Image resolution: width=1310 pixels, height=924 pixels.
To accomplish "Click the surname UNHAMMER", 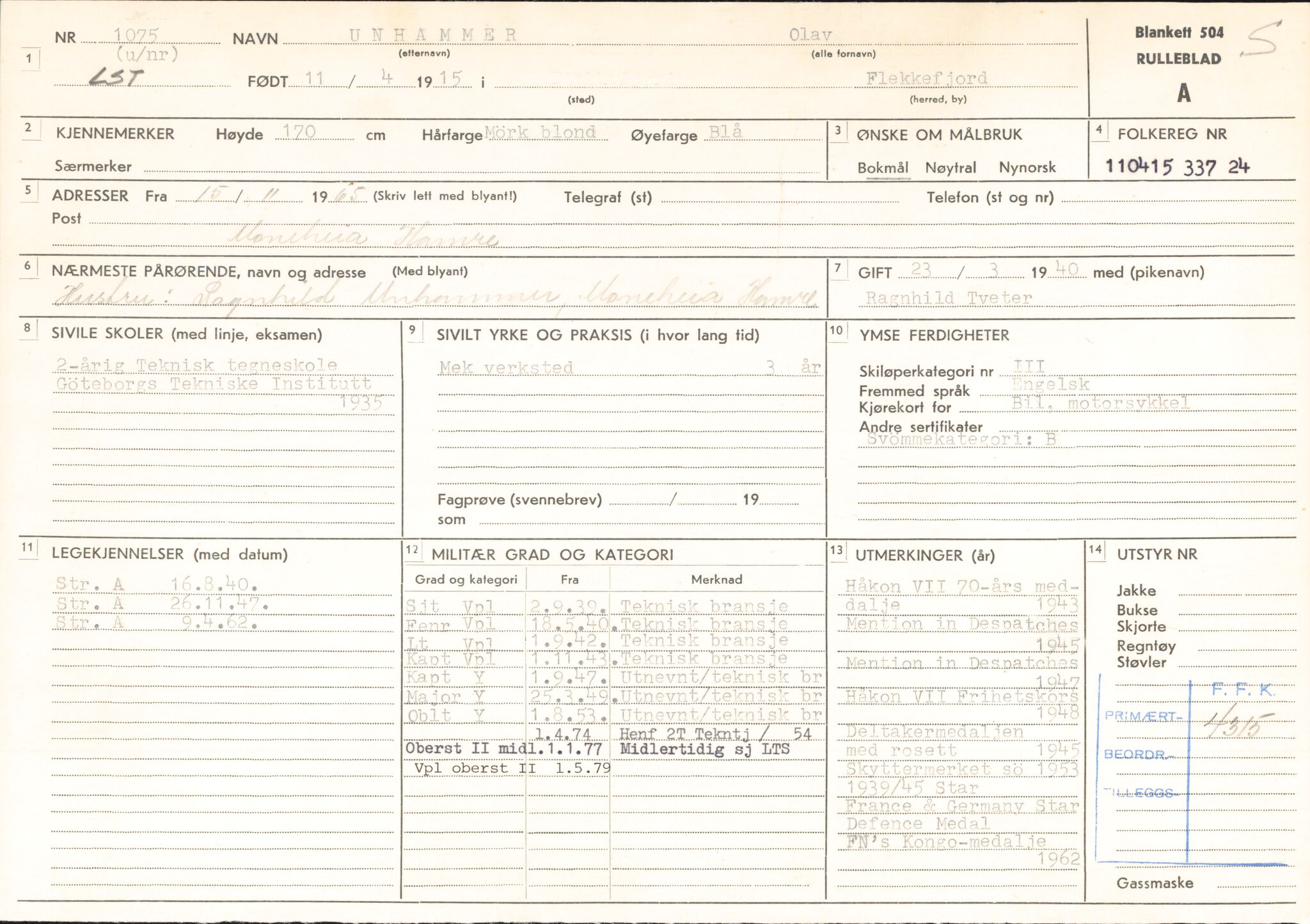I will click(x=432, y=35).
